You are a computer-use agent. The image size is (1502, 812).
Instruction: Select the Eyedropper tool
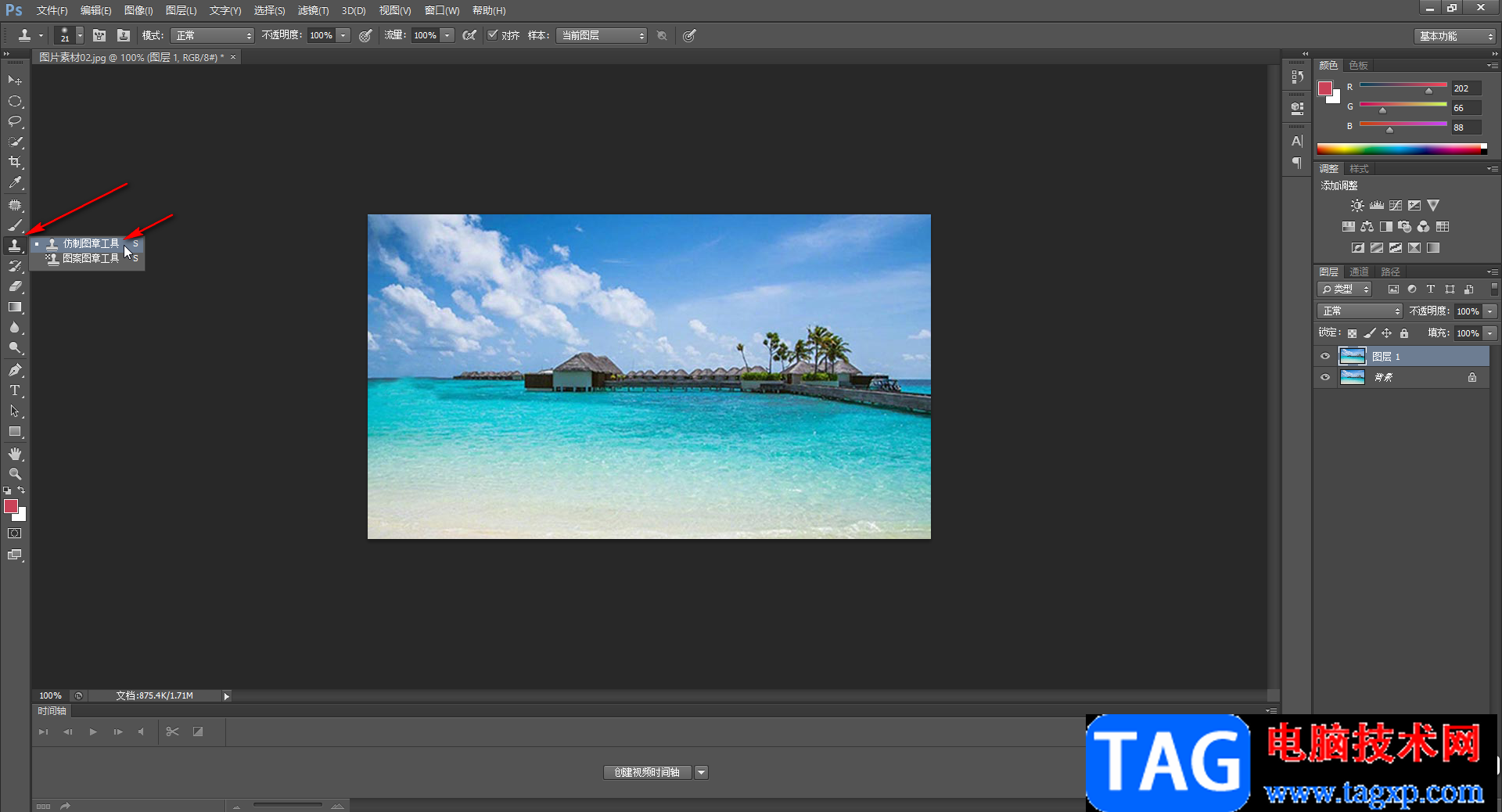15,183
